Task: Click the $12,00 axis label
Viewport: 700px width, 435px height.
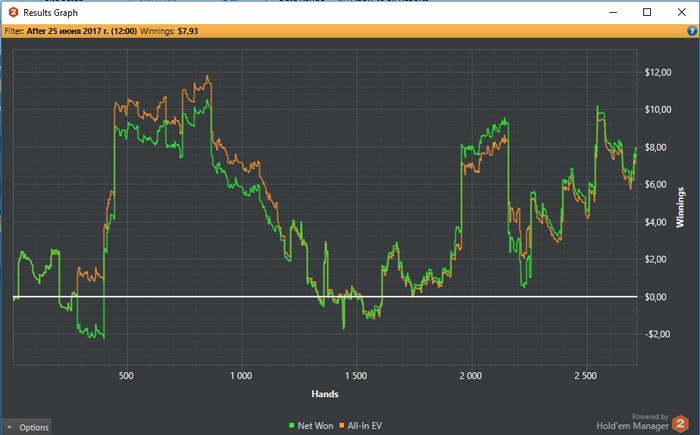Action: click(658, 72)
